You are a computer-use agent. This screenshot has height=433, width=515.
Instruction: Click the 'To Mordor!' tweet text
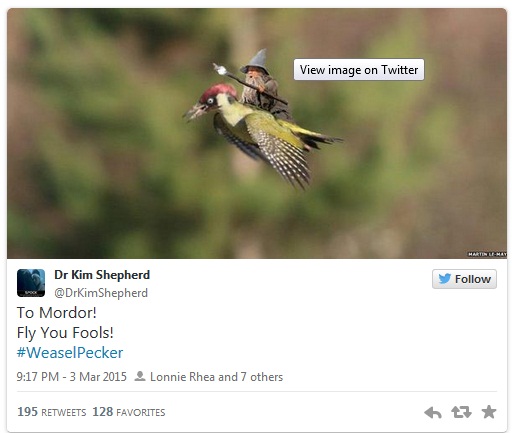click(x=57, y=313)
